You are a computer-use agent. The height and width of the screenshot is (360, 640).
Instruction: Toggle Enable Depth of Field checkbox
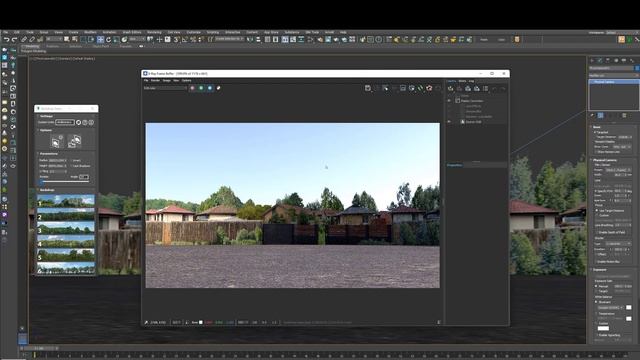point(597,232)
